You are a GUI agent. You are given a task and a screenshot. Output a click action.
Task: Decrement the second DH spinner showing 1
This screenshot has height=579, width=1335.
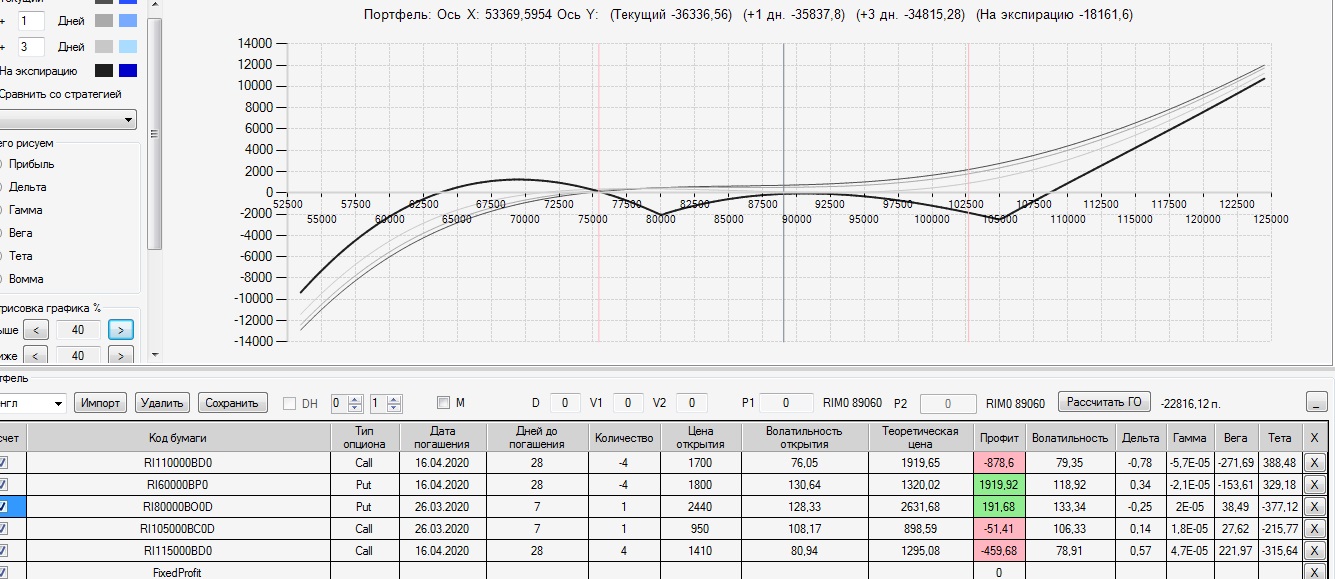[393, 408]
